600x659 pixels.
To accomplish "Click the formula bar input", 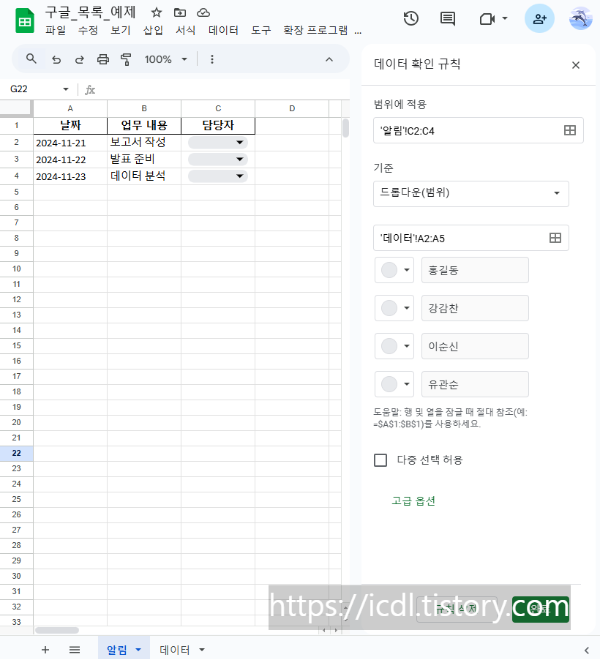I will click(x=223, y=89).
